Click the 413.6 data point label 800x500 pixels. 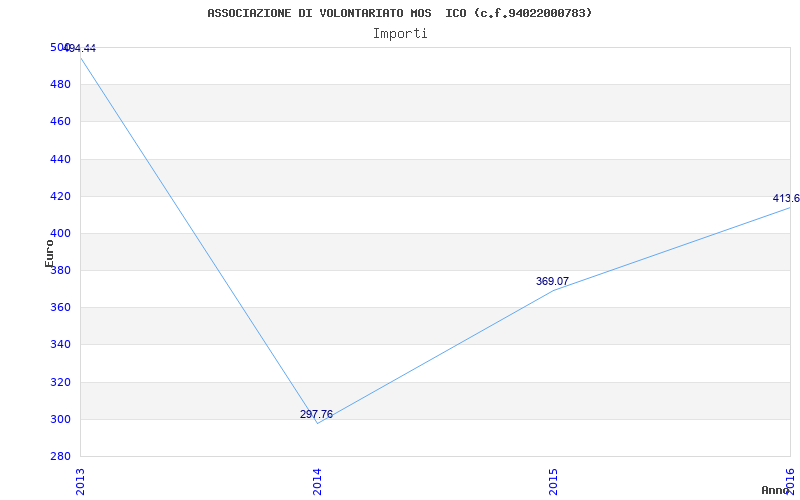pos(786,198)
